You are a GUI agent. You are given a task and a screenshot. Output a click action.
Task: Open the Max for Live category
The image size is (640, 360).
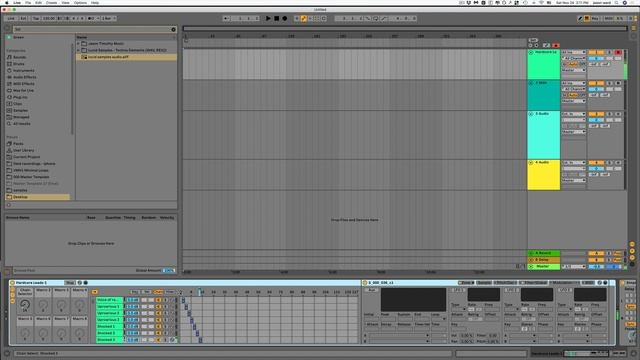23,90
